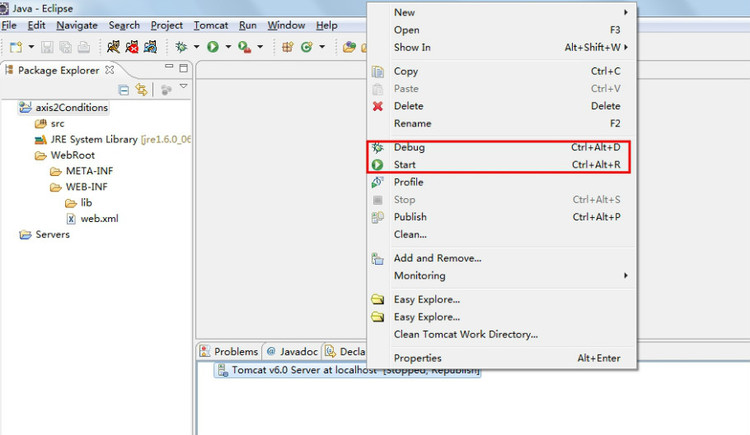Switch to the Problems tab
Screen dimensions: 750x435
click(229, 352)
